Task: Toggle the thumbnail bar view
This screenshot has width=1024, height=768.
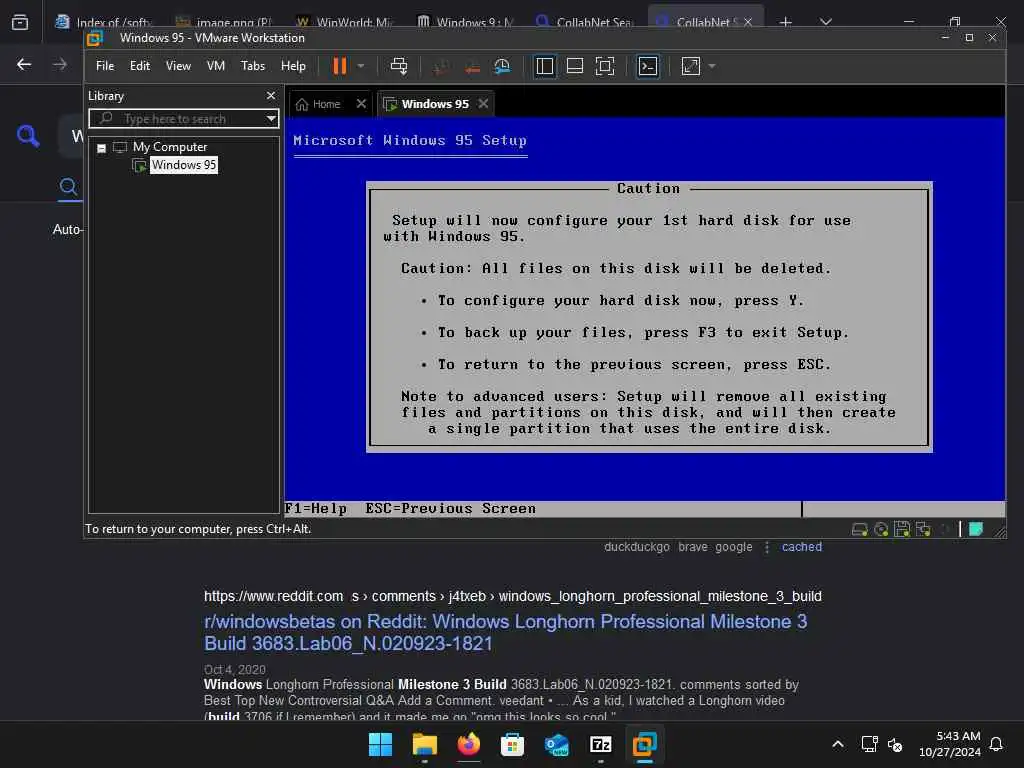Action: tap(575, 66)
